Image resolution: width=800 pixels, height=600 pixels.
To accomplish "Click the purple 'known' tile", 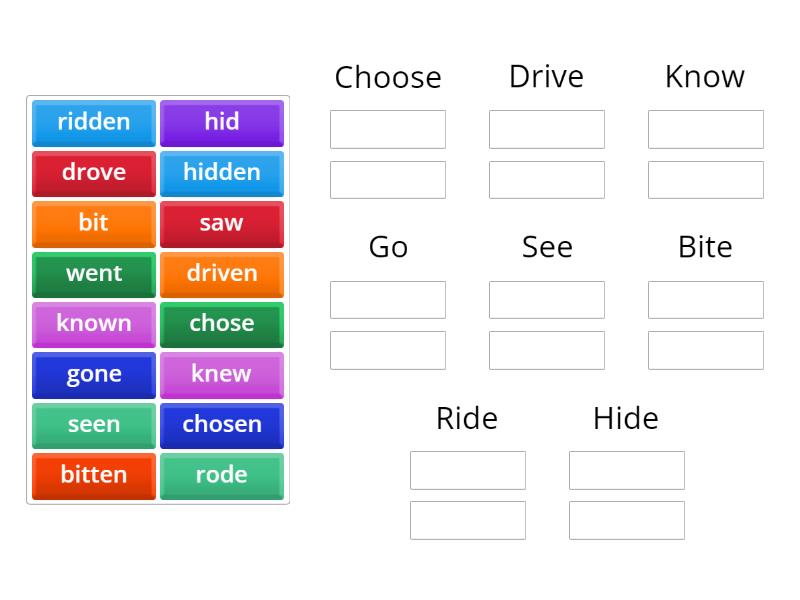I will tap(93, 324).
